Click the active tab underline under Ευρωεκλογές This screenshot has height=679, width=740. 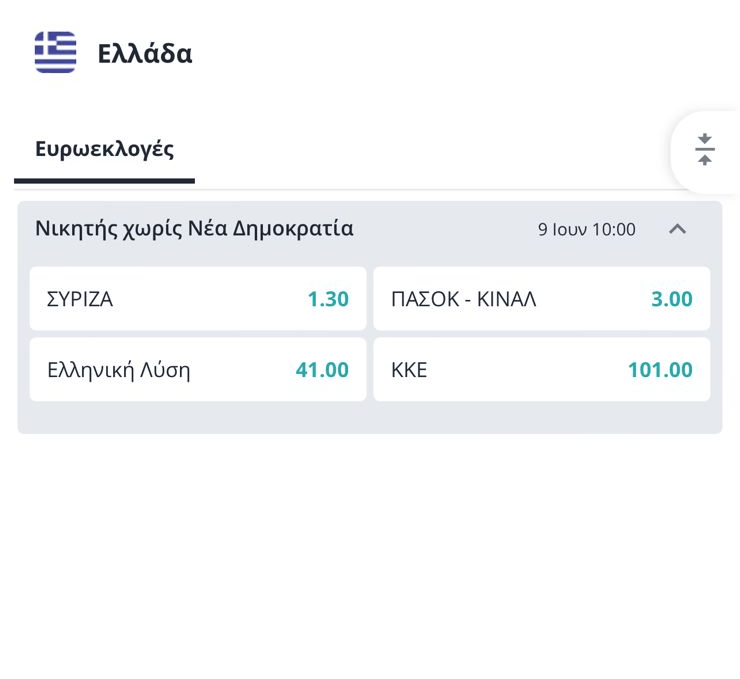point(104,181)
